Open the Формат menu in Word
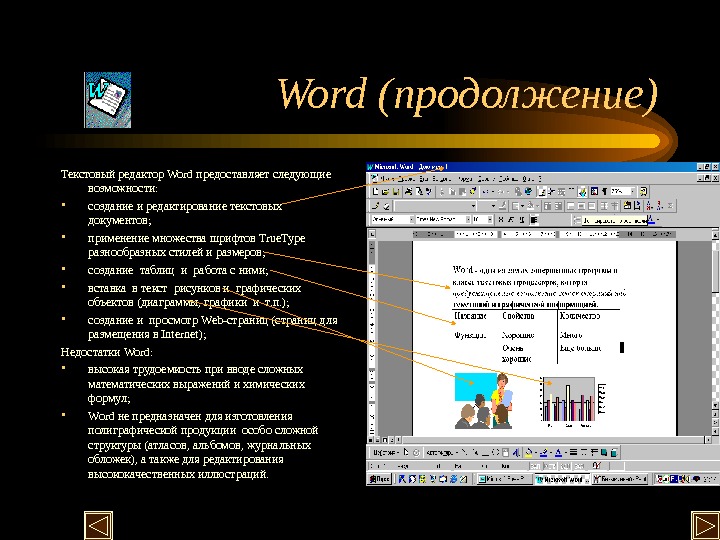Viewport: 720px width, 540px height. 465,179
